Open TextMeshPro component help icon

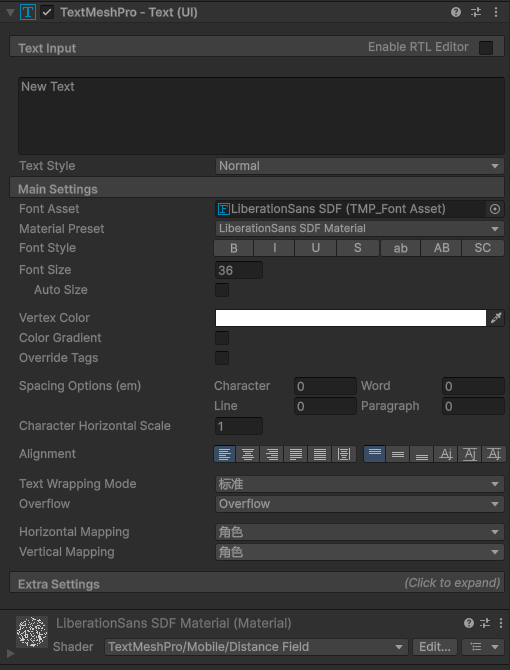(x=456, y=12)
